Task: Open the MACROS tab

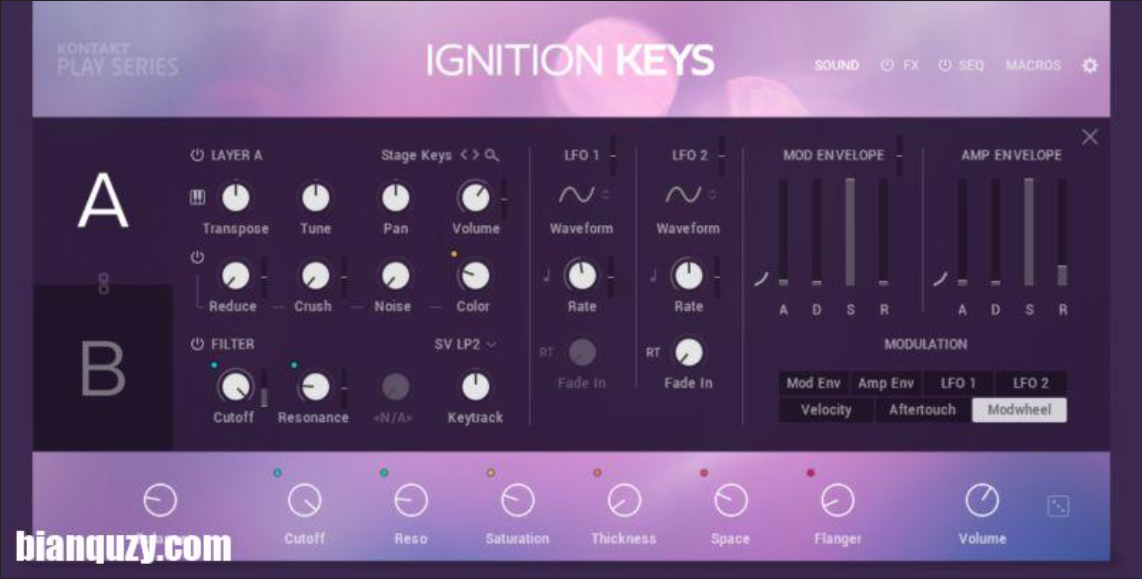Action: click(x=1033, y=66)
